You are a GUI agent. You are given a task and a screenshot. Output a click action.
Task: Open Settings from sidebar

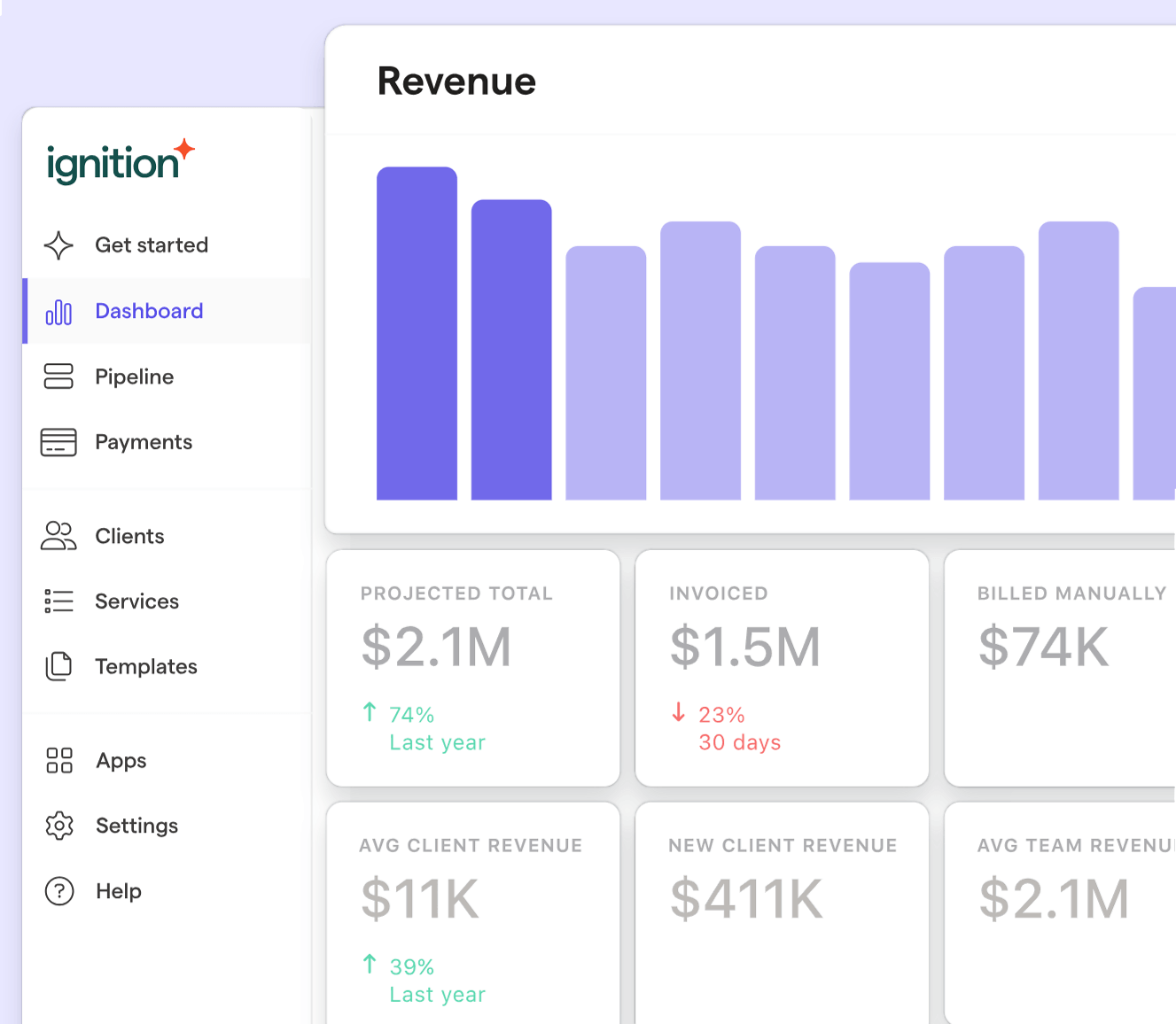[167, 826]
